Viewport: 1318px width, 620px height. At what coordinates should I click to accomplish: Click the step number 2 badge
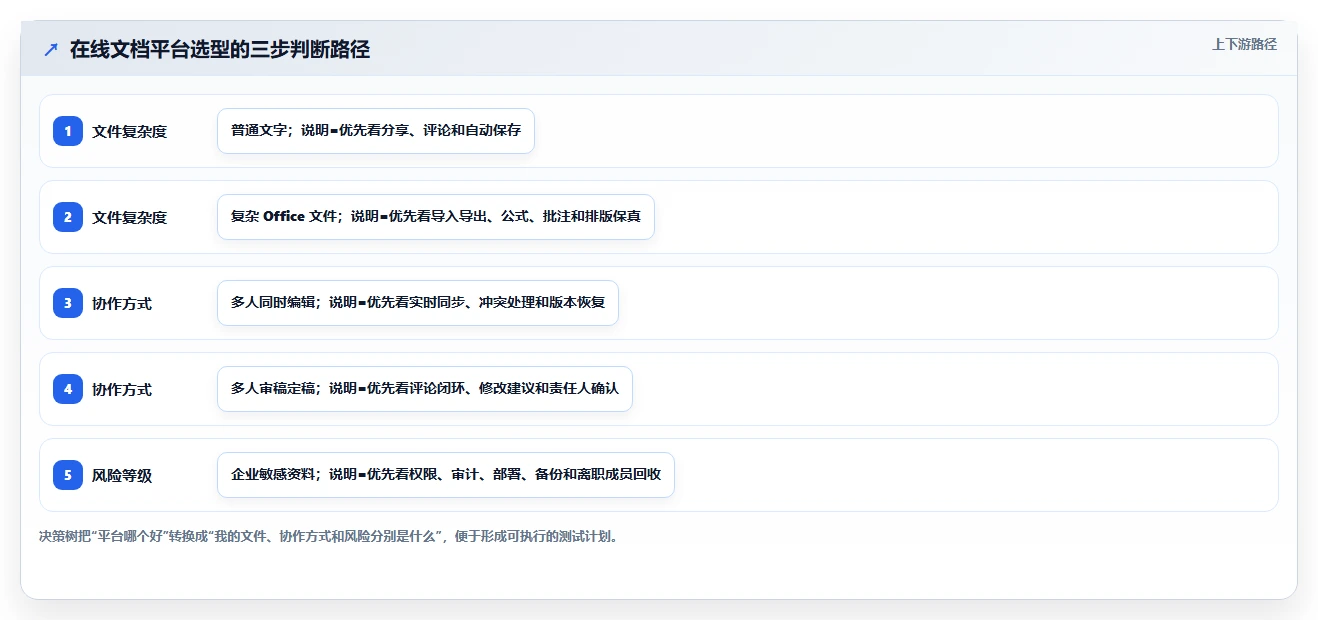[68, 217]
